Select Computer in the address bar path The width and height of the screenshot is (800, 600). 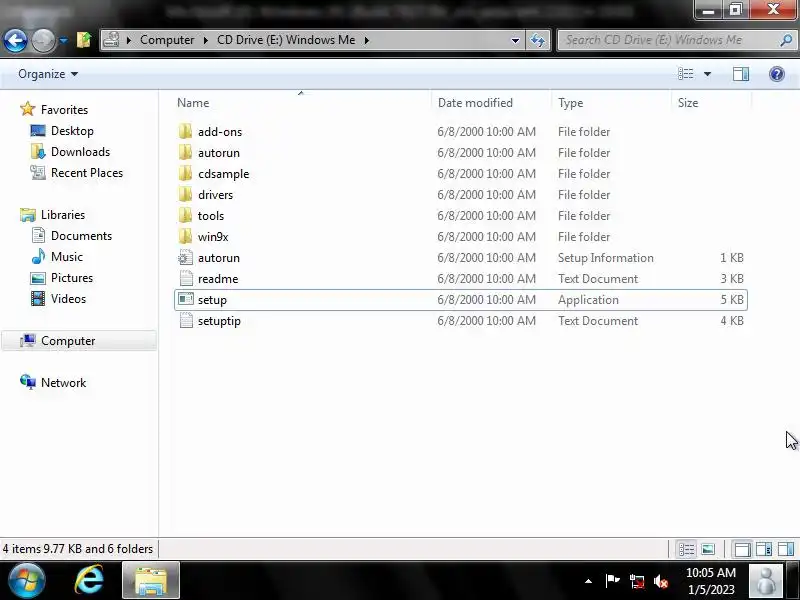pos(167,40)
